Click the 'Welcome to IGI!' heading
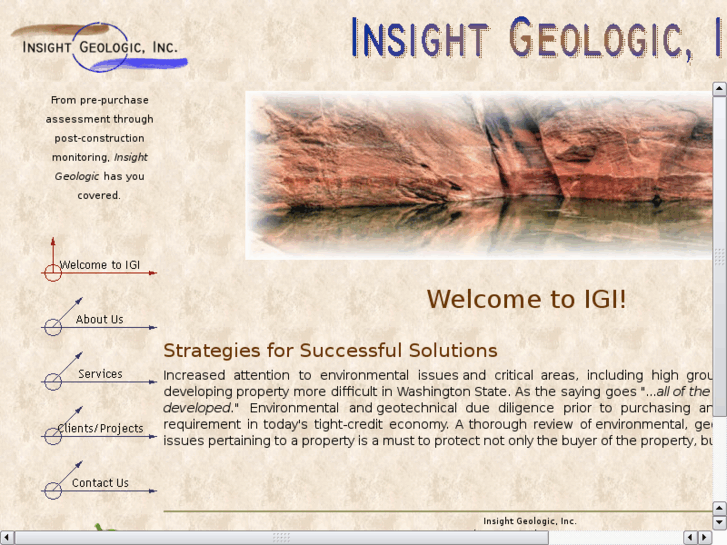 point(526,299)
